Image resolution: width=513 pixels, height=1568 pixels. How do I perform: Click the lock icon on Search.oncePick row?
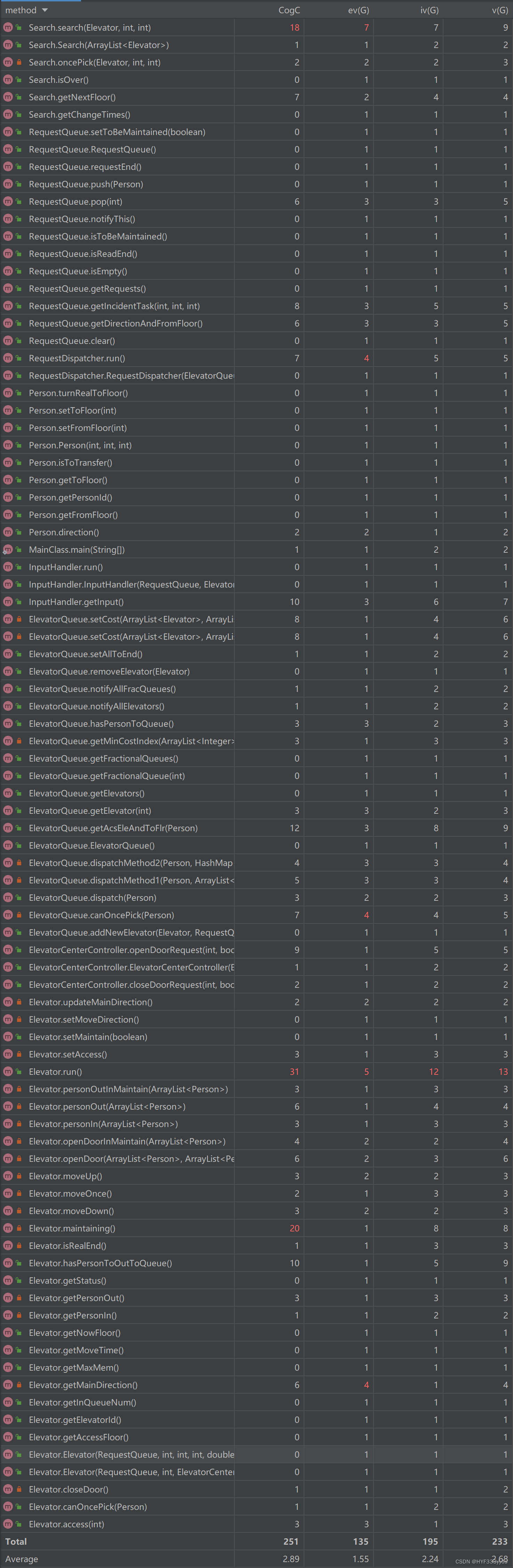point(19,62)
